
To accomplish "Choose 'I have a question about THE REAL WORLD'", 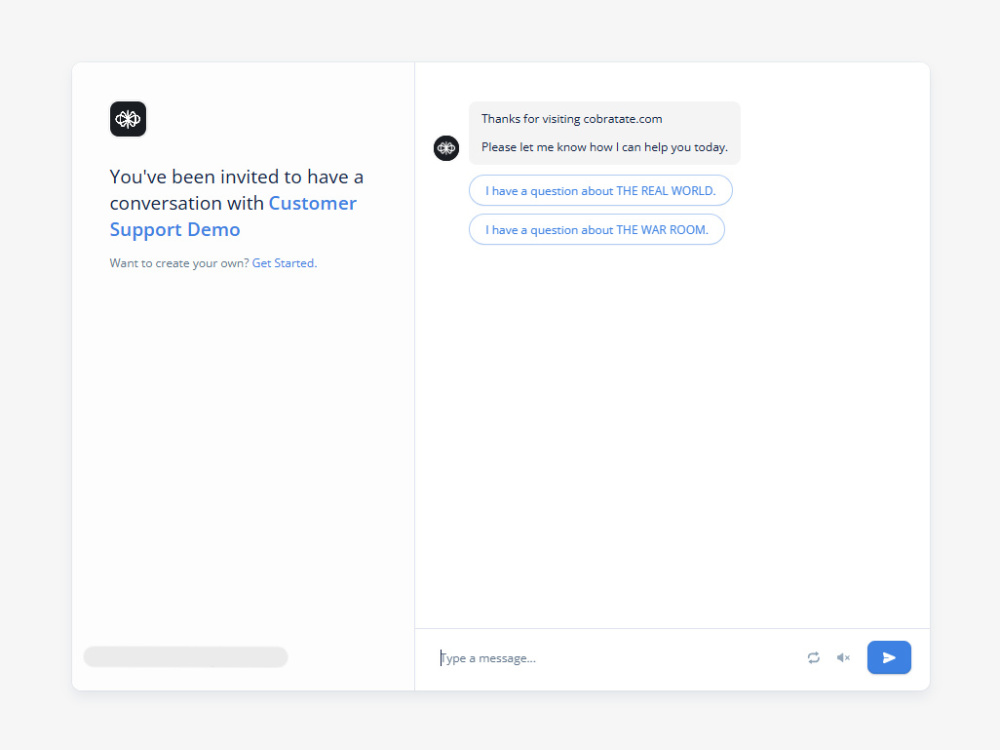I will tap(600, 191).
